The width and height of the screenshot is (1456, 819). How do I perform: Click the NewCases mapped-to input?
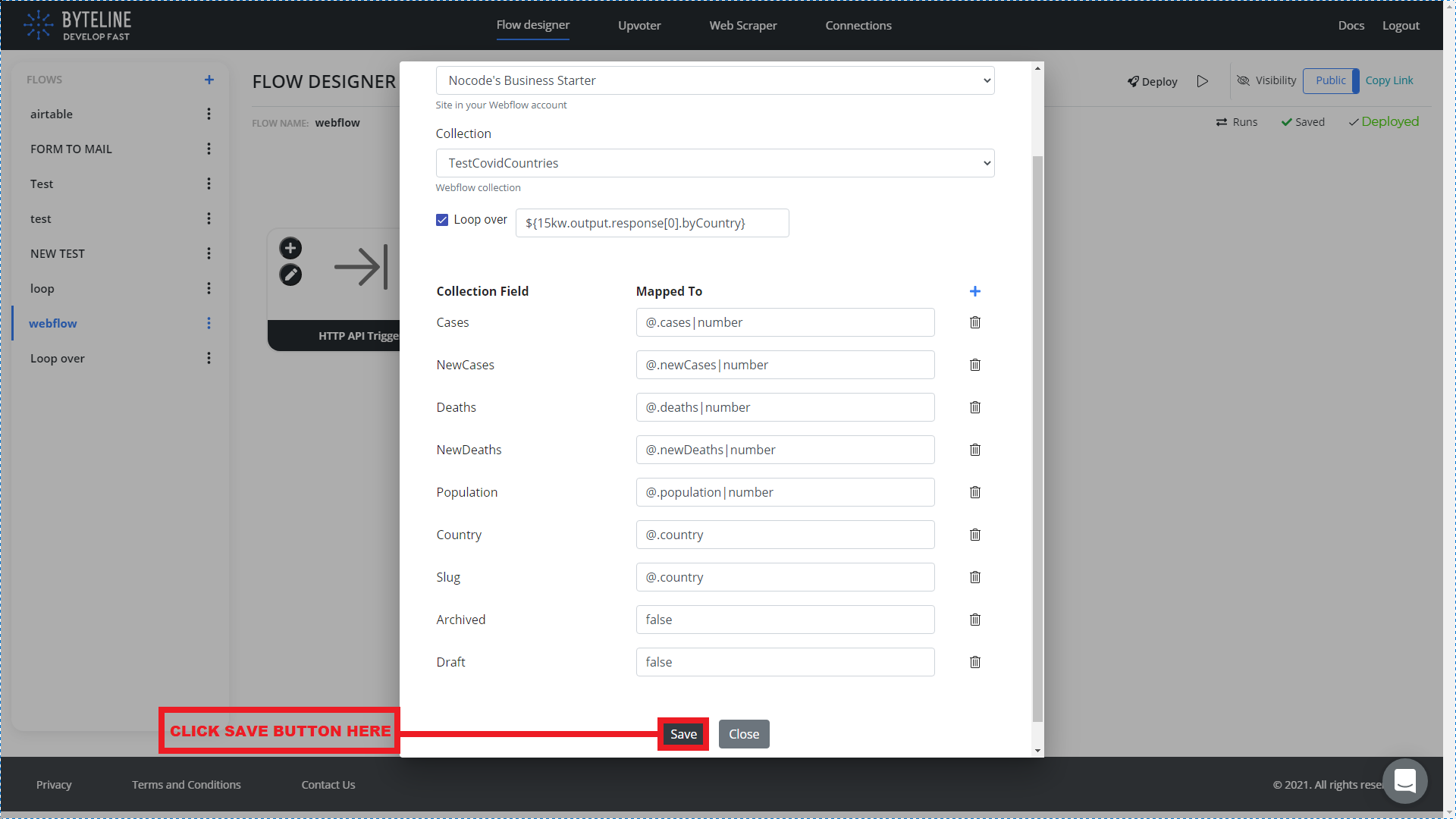[785, 365]
